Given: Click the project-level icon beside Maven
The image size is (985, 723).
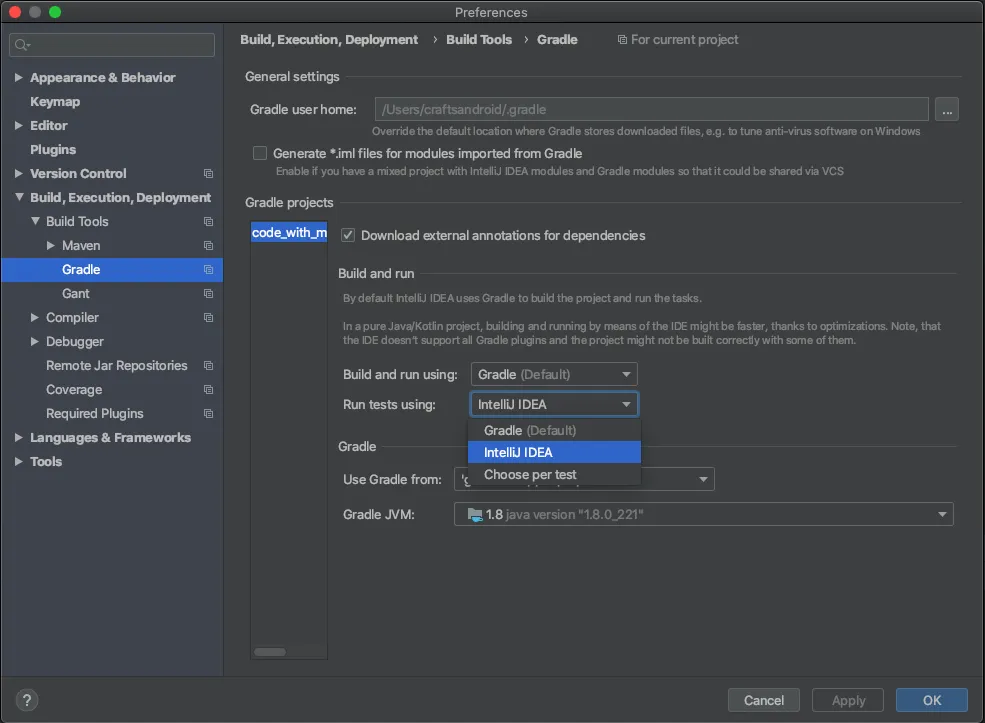Looking at the screenshot, I should (x=208, y=246).
